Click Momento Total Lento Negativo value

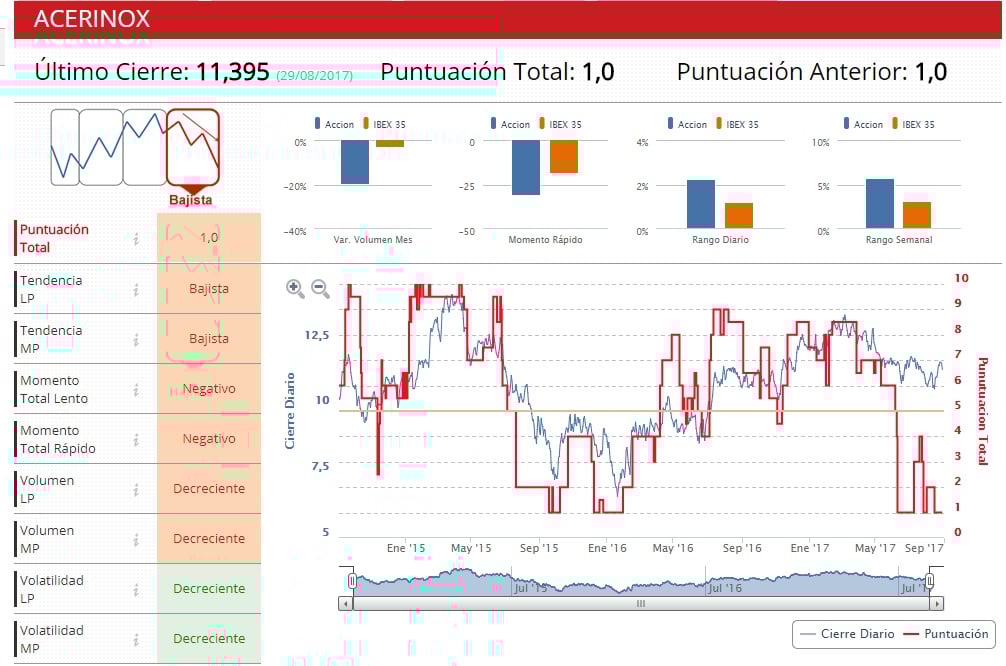pyautogui.click(x=209, y=389)
